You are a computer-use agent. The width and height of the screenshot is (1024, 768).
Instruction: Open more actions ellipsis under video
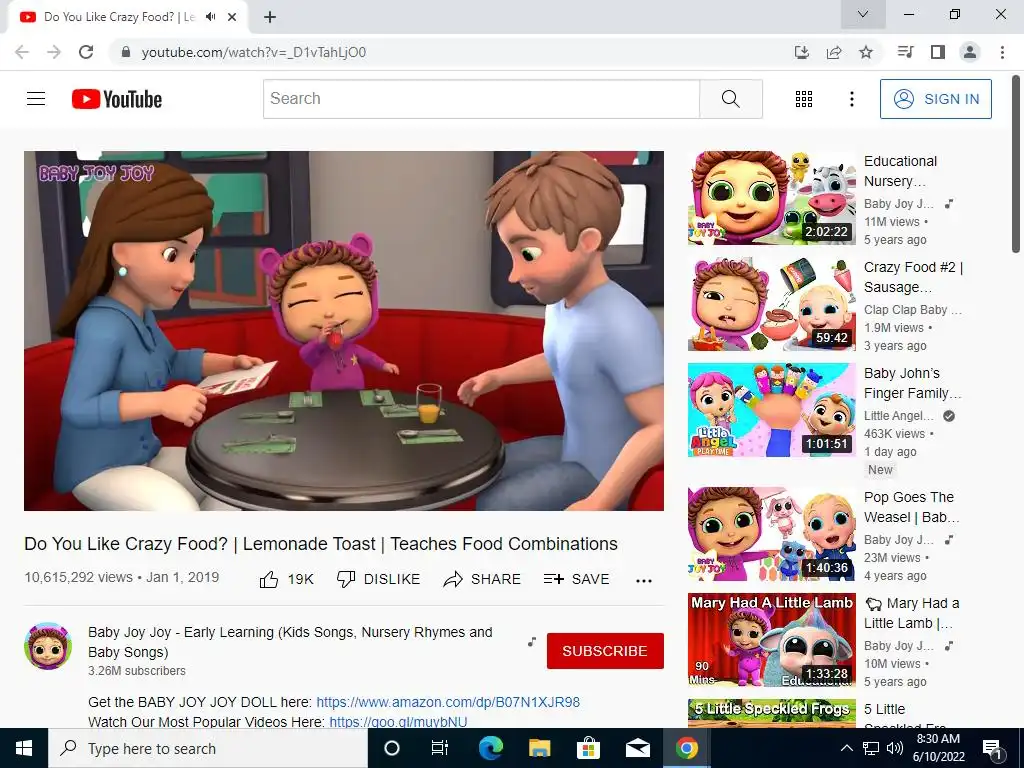[644, 581]
